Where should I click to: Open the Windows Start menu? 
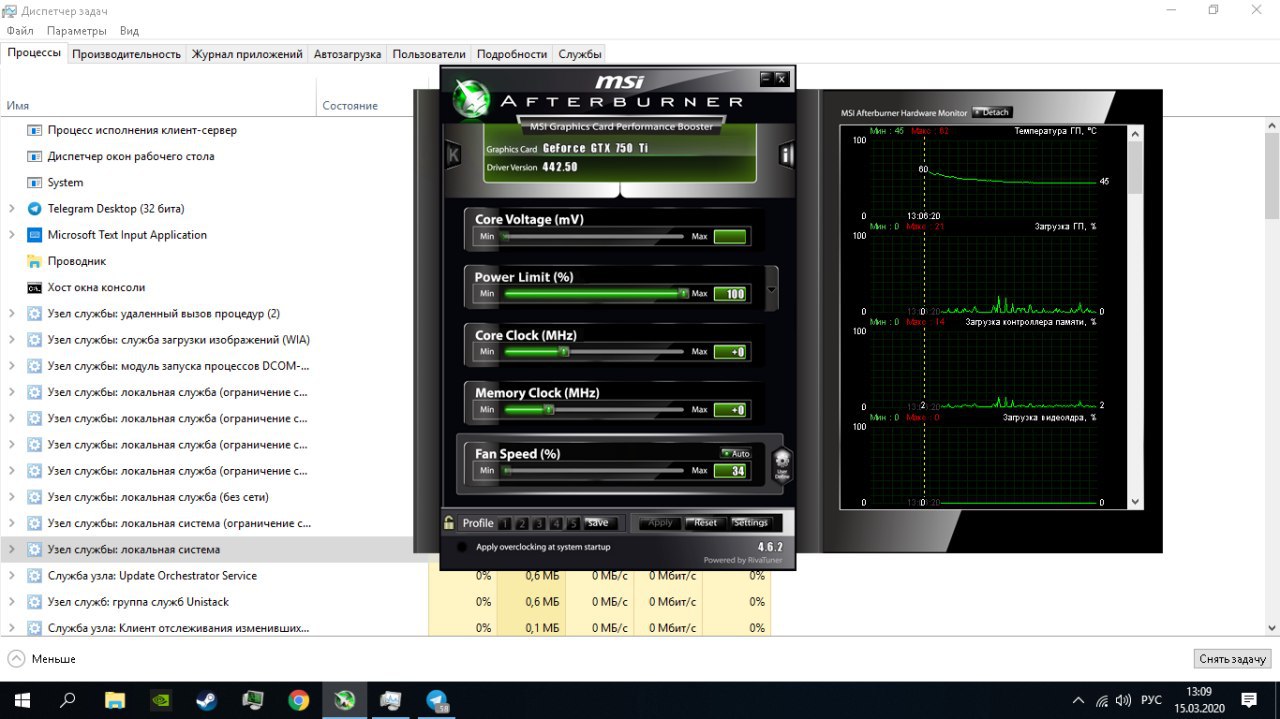click(21, 700)
